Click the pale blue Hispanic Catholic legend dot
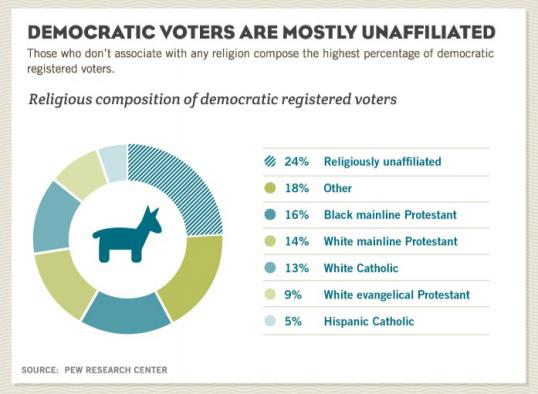Screen dimensions: 538x394 (x=270, y=321)
